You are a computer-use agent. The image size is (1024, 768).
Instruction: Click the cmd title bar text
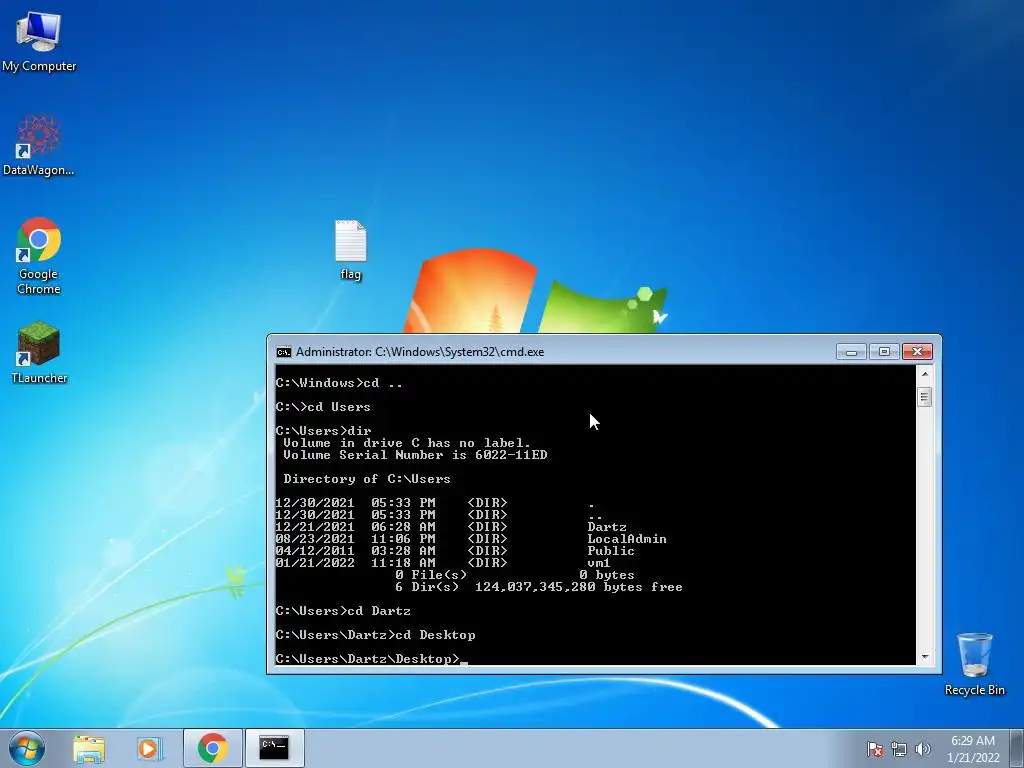click(x=420, y=352)
